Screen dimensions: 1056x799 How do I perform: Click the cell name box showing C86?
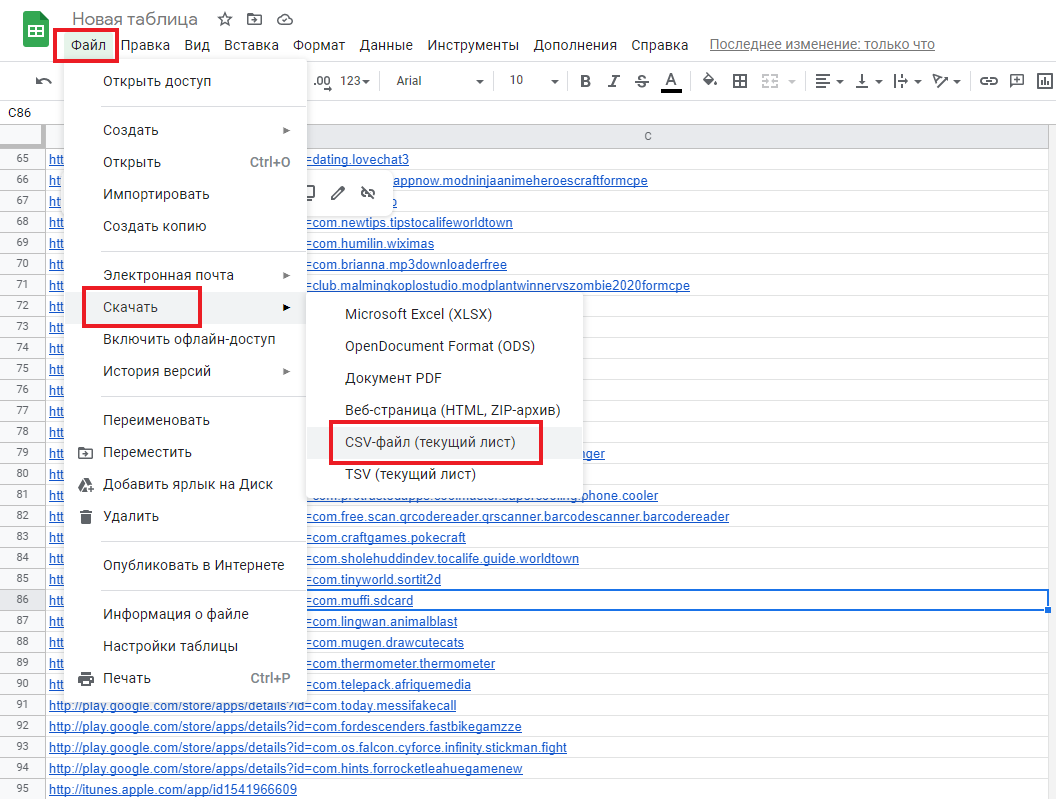[x=20, y=113]
